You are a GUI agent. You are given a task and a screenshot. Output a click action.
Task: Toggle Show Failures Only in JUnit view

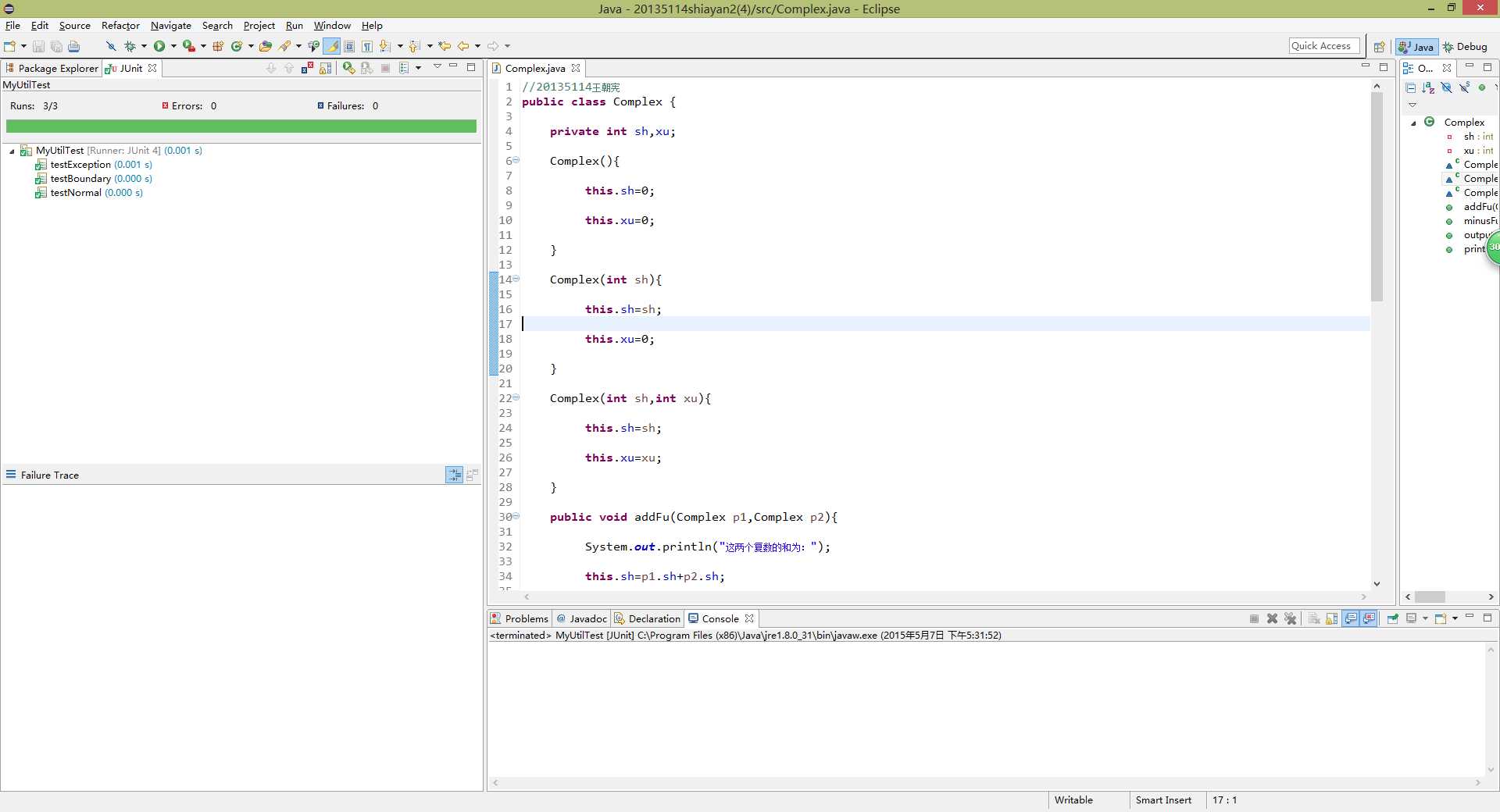click(307, 68)
